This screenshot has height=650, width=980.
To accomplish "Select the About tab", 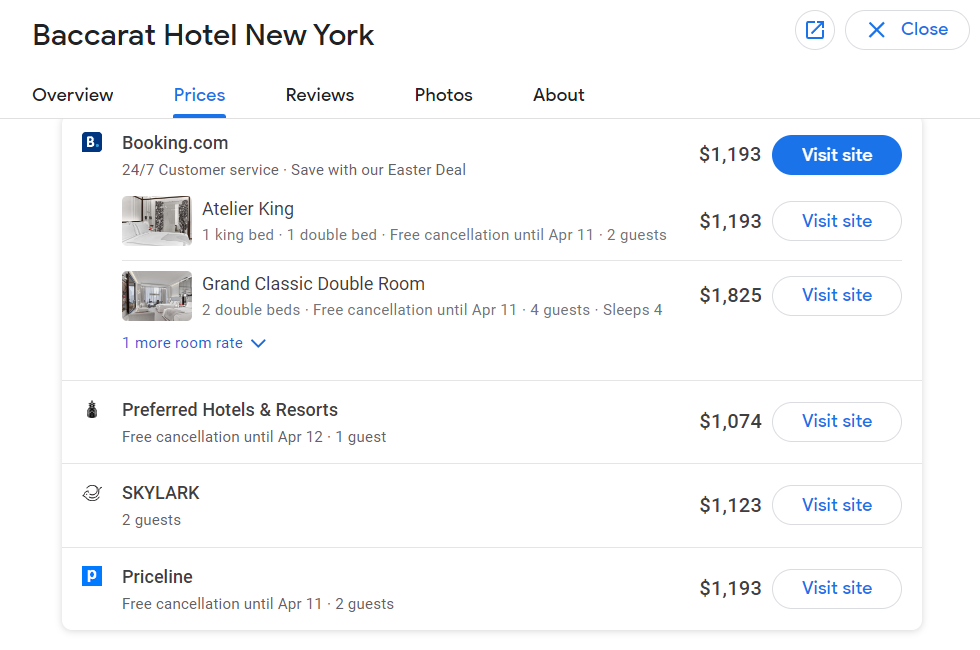I will pyautogui.click(x=558, y=95).
